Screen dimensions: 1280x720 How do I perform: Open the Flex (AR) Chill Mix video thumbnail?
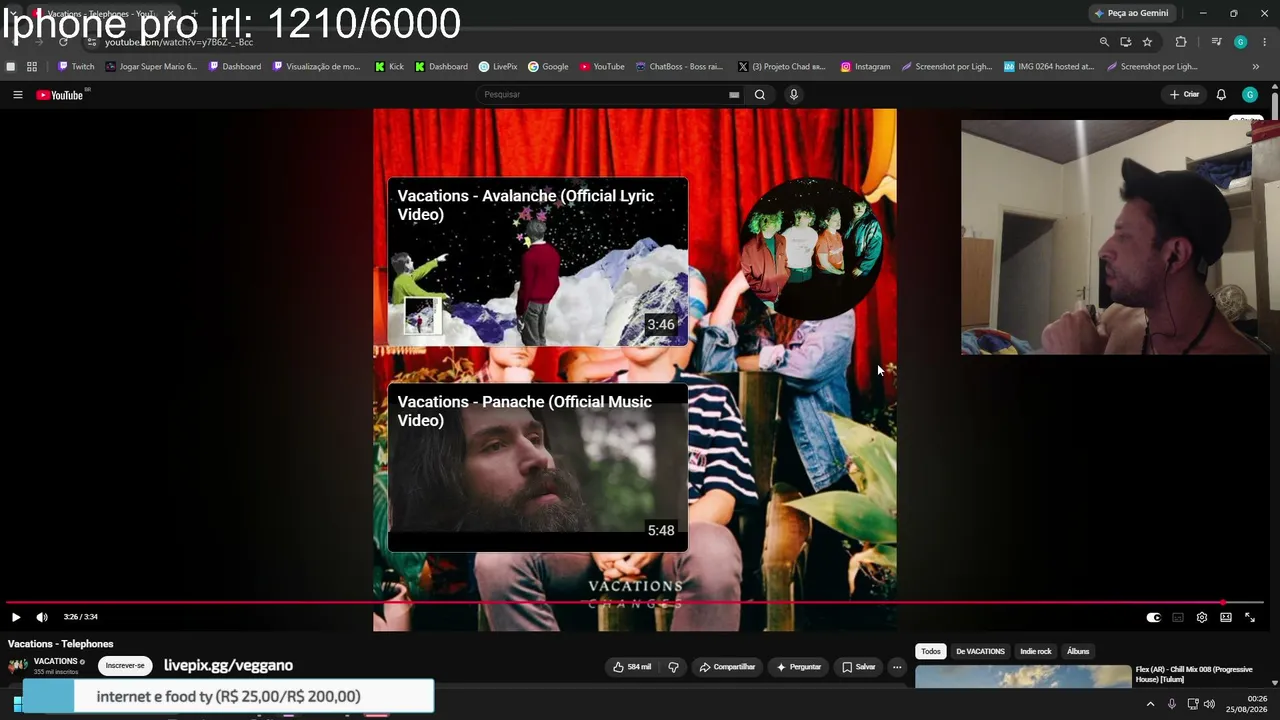[1023, 677]
